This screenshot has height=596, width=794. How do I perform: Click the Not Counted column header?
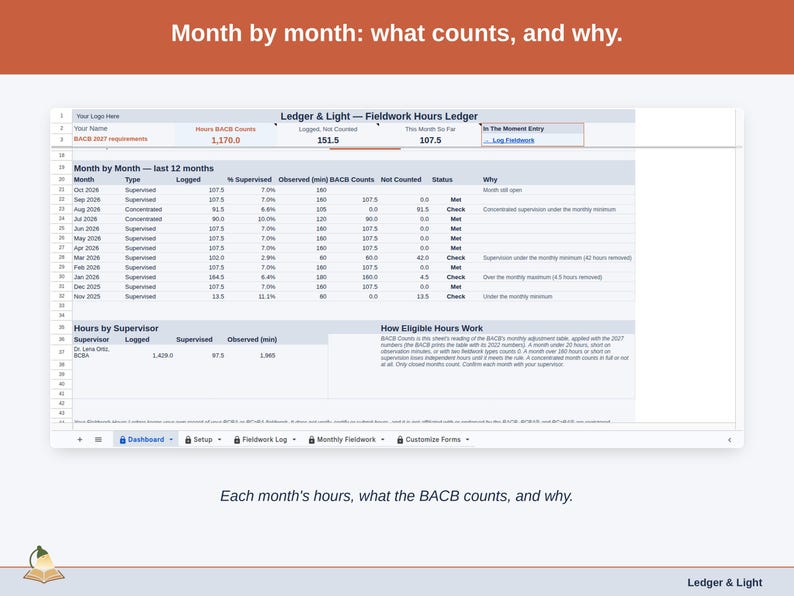(x=401, y=180)
